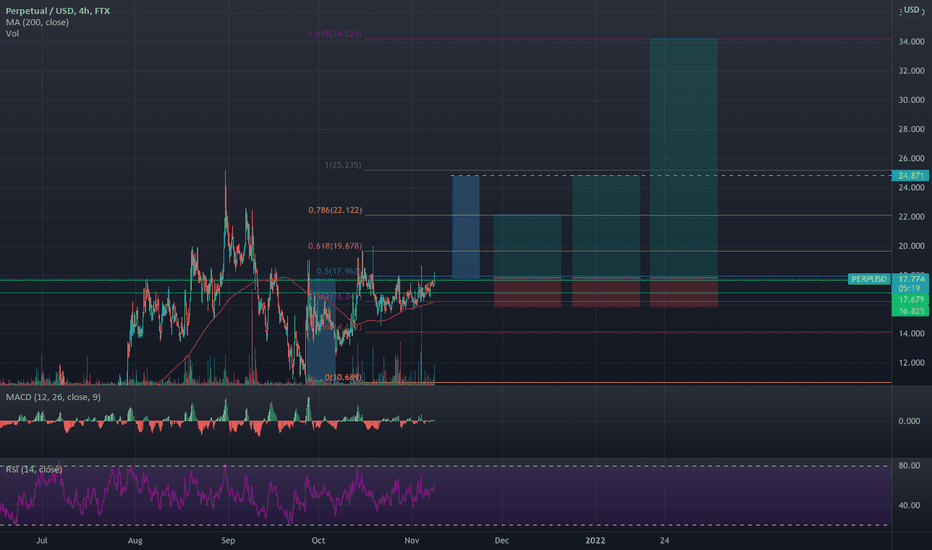Select the 0.786(22.122) Fibonacci level label
Image resolution: width=932 pixels, height=550 pixels.
[335, 210]
